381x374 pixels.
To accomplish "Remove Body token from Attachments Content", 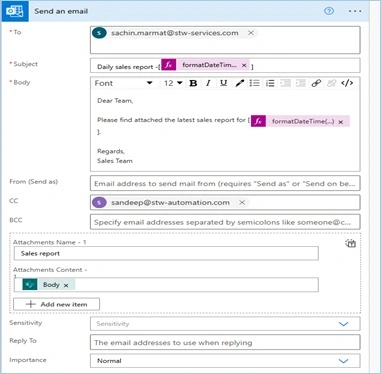I will [66, 285].
